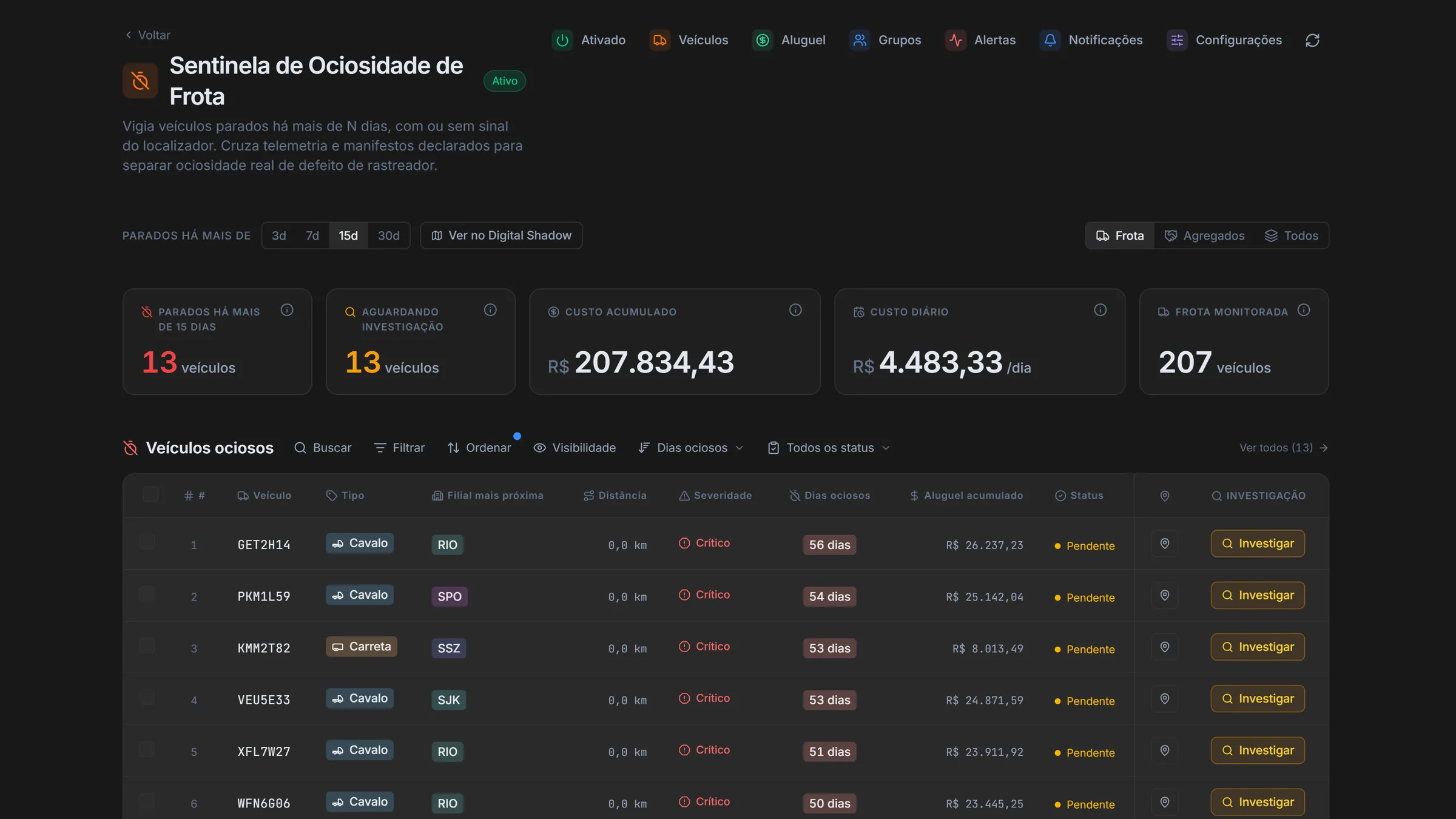Screen dimensions: 1456x819
Task: Switch to the Agregados view
Action: point(1204,235)
